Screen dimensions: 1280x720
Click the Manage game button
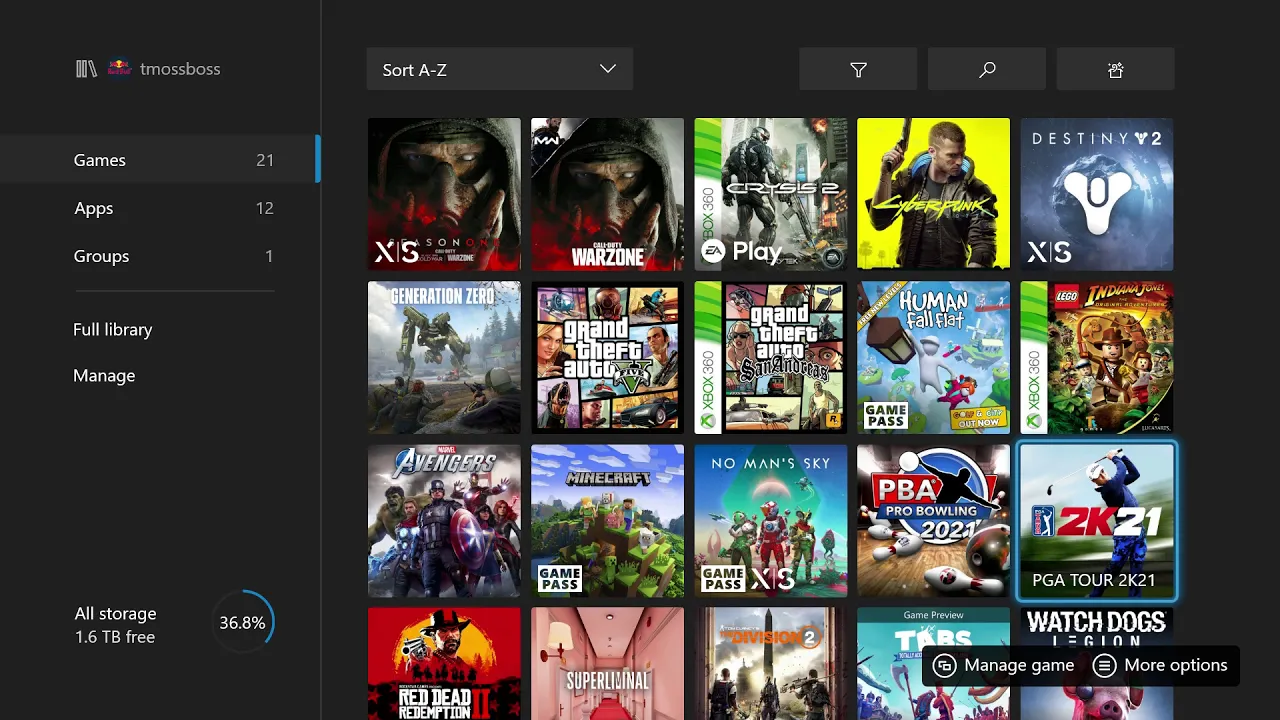(x=1004, y=665)
